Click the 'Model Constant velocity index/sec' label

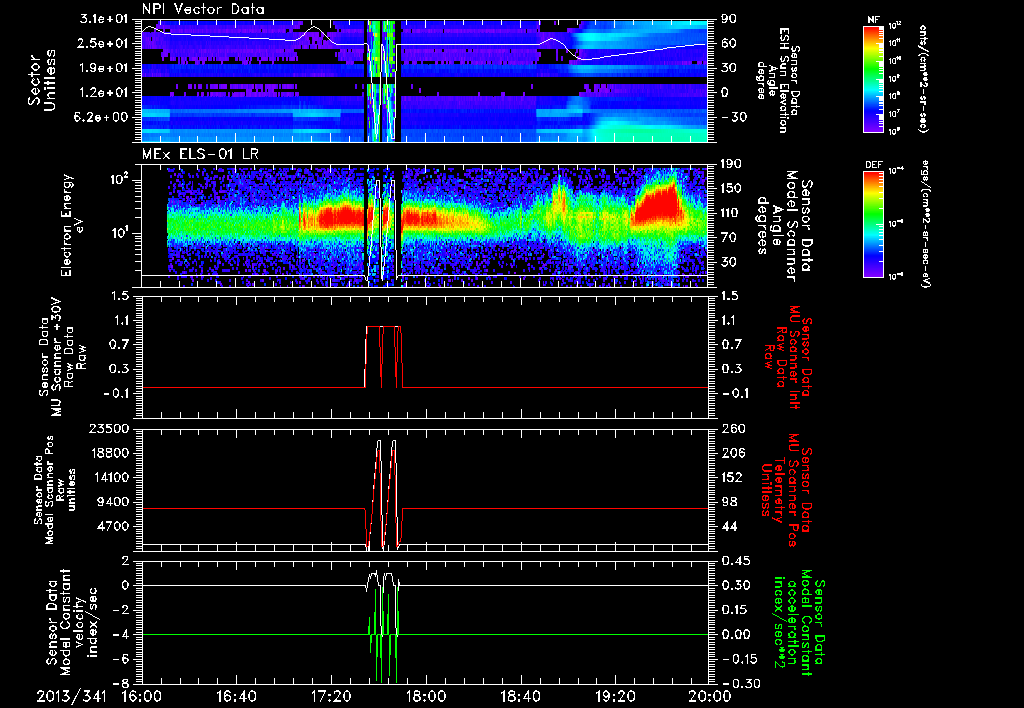[x=71, y=622]
